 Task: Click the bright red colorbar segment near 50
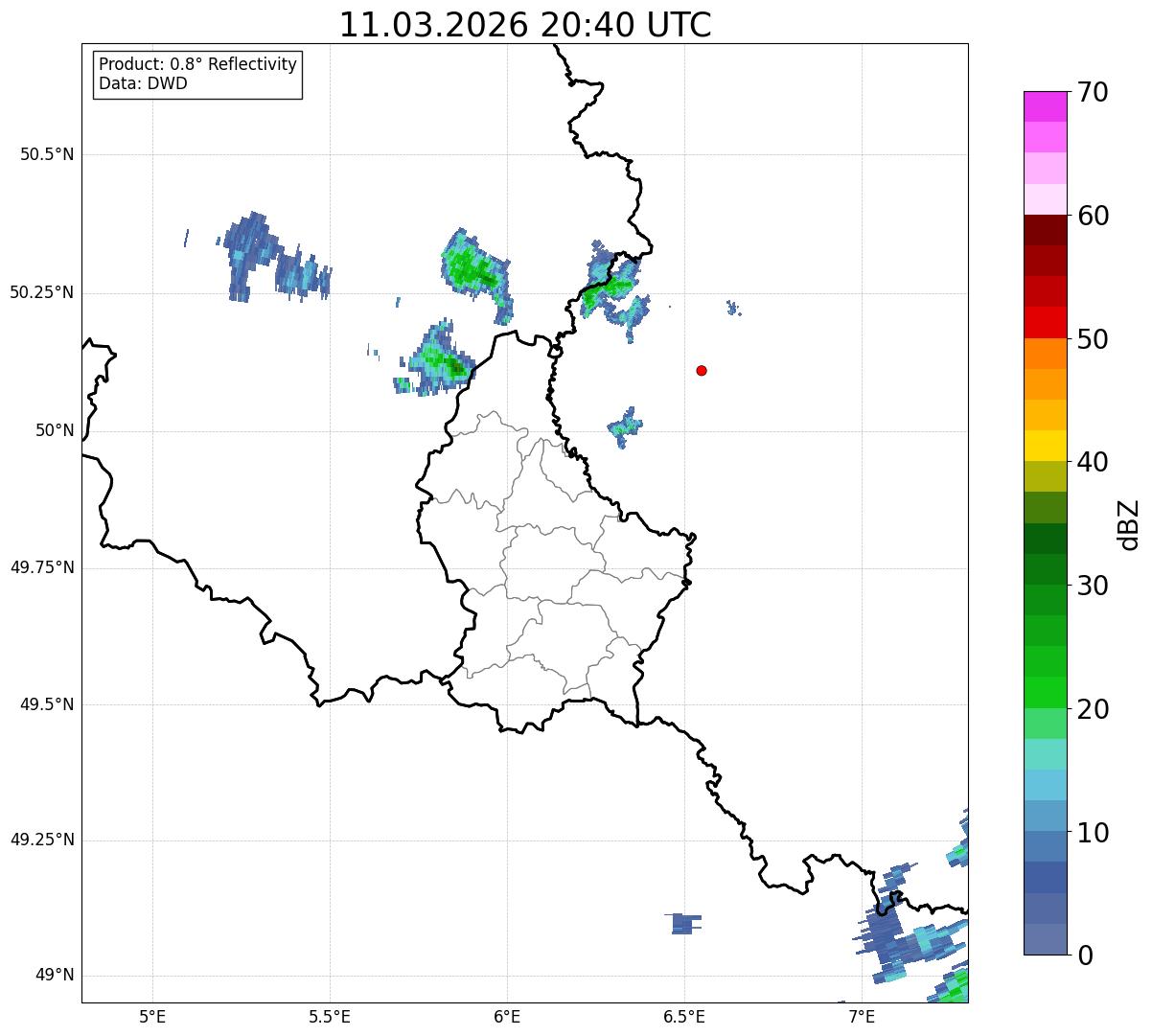coord(1045,322)
